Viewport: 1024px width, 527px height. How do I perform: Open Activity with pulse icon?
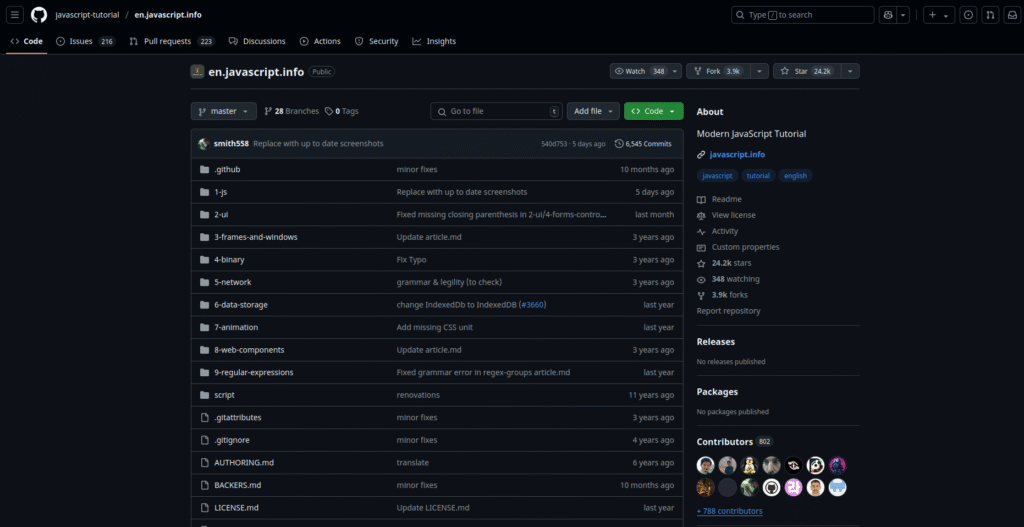coord(717,231)
